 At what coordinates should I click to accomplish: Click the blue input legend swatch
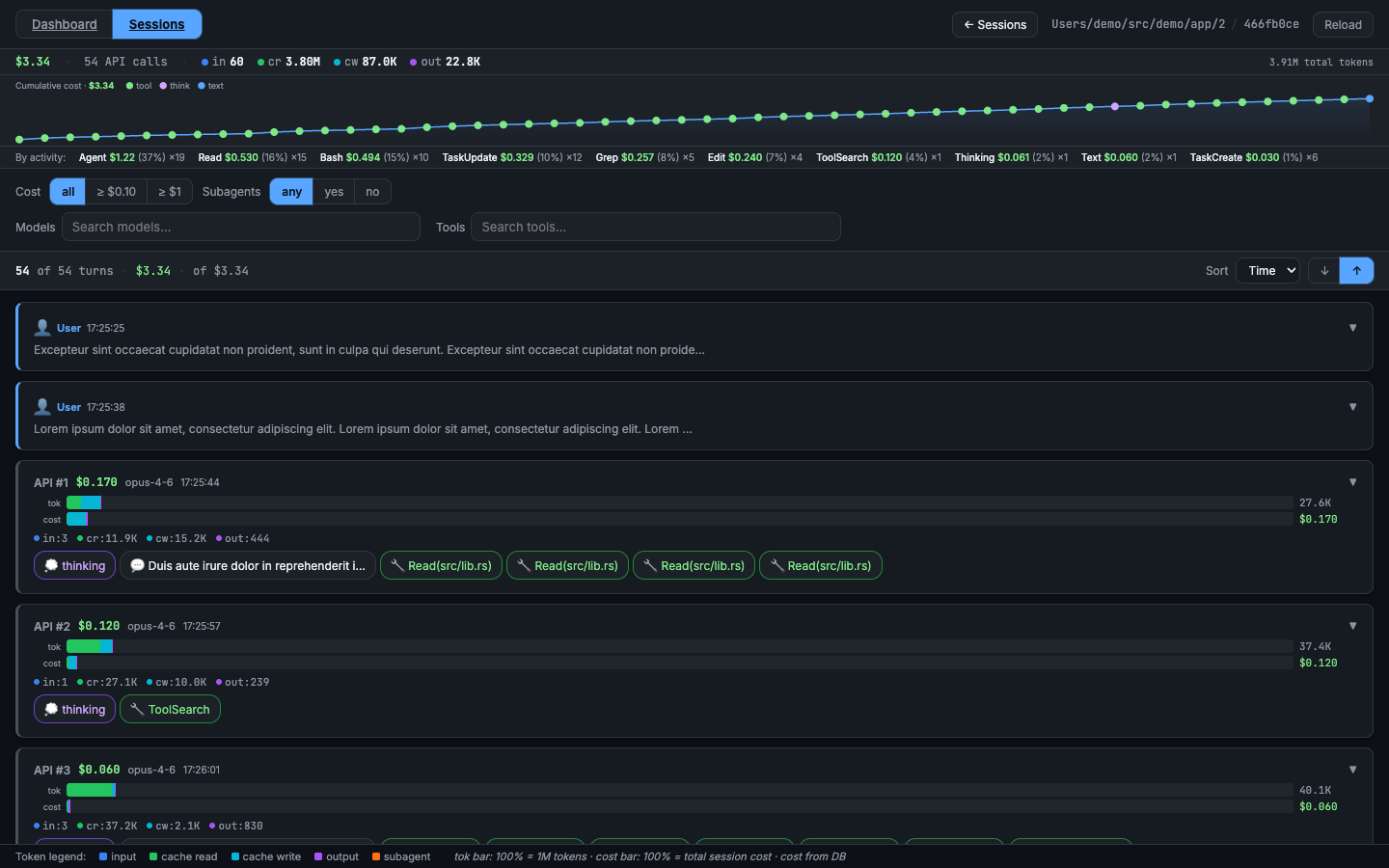coord(103,856)
